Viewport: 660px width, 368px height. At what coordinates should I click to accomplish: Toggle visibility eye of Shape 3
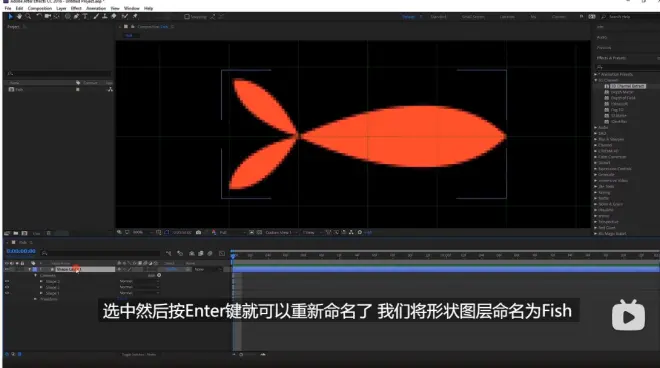7,281
